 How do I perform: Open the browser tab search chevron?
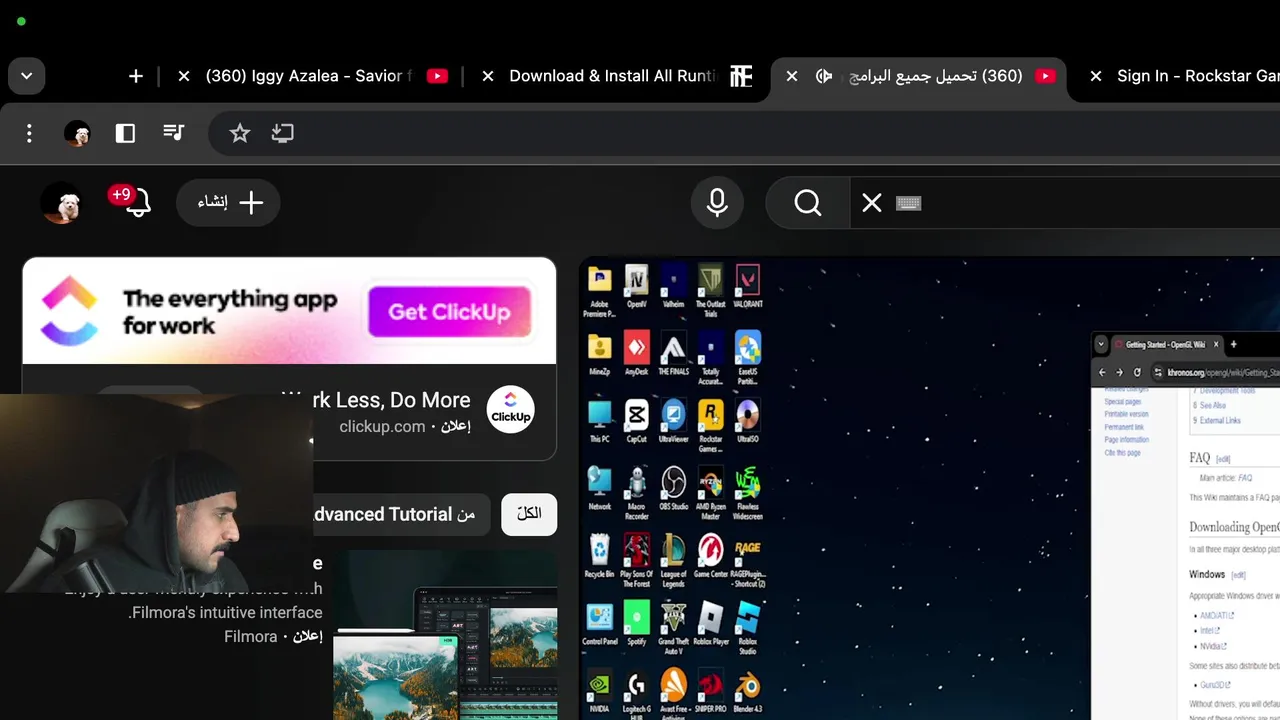coord(26,76)
